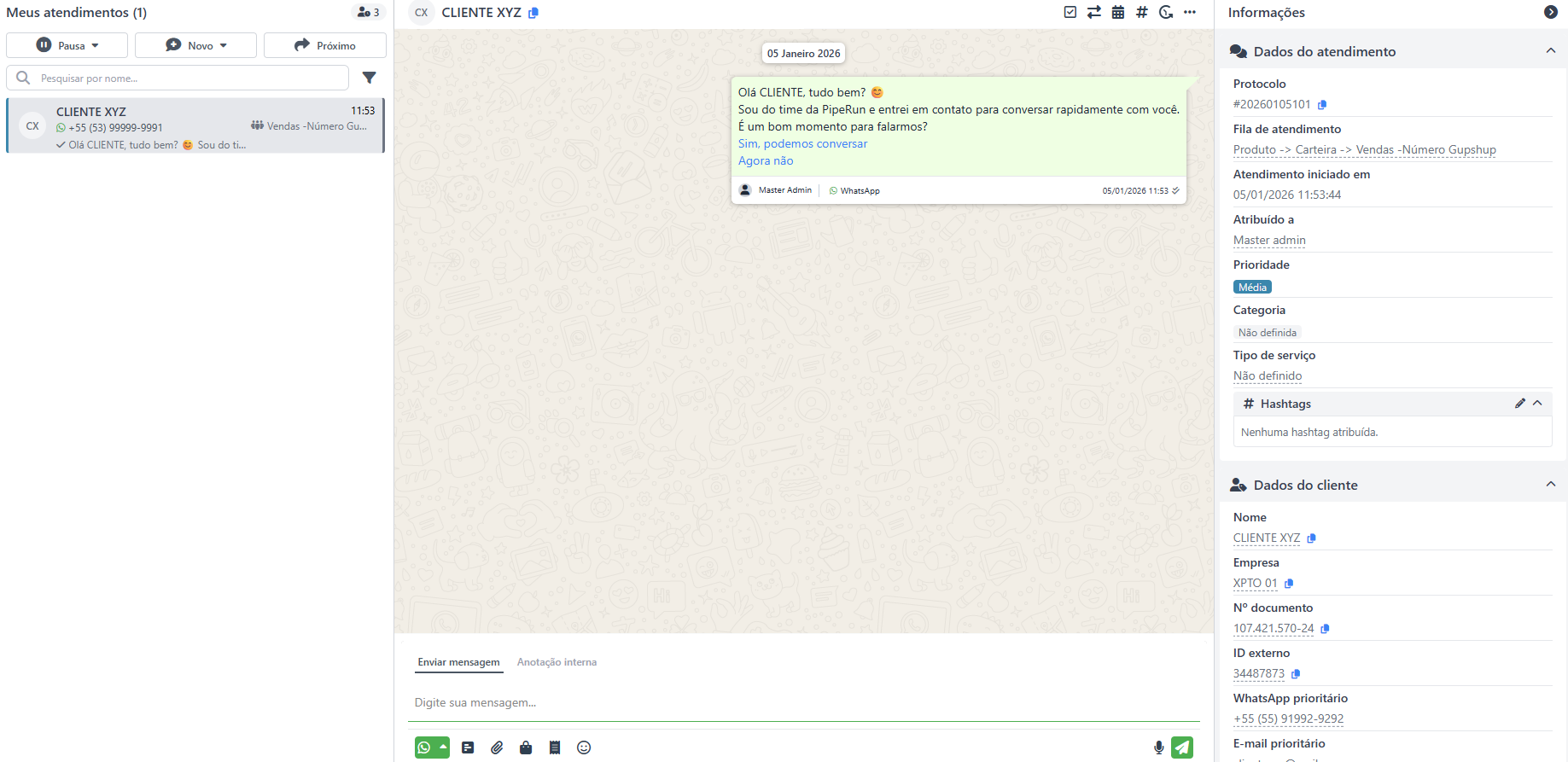This screenshot has width=1568, height=762.
Task: Collapse the Dados do atendimento section
Action: coord(1550,51)
